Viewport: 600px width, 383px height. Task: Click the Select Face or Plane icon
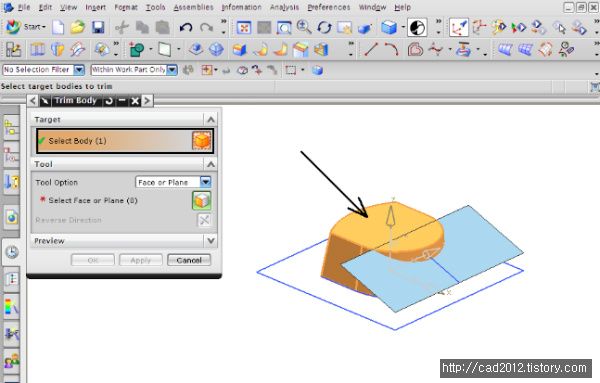tap(202, 200)
